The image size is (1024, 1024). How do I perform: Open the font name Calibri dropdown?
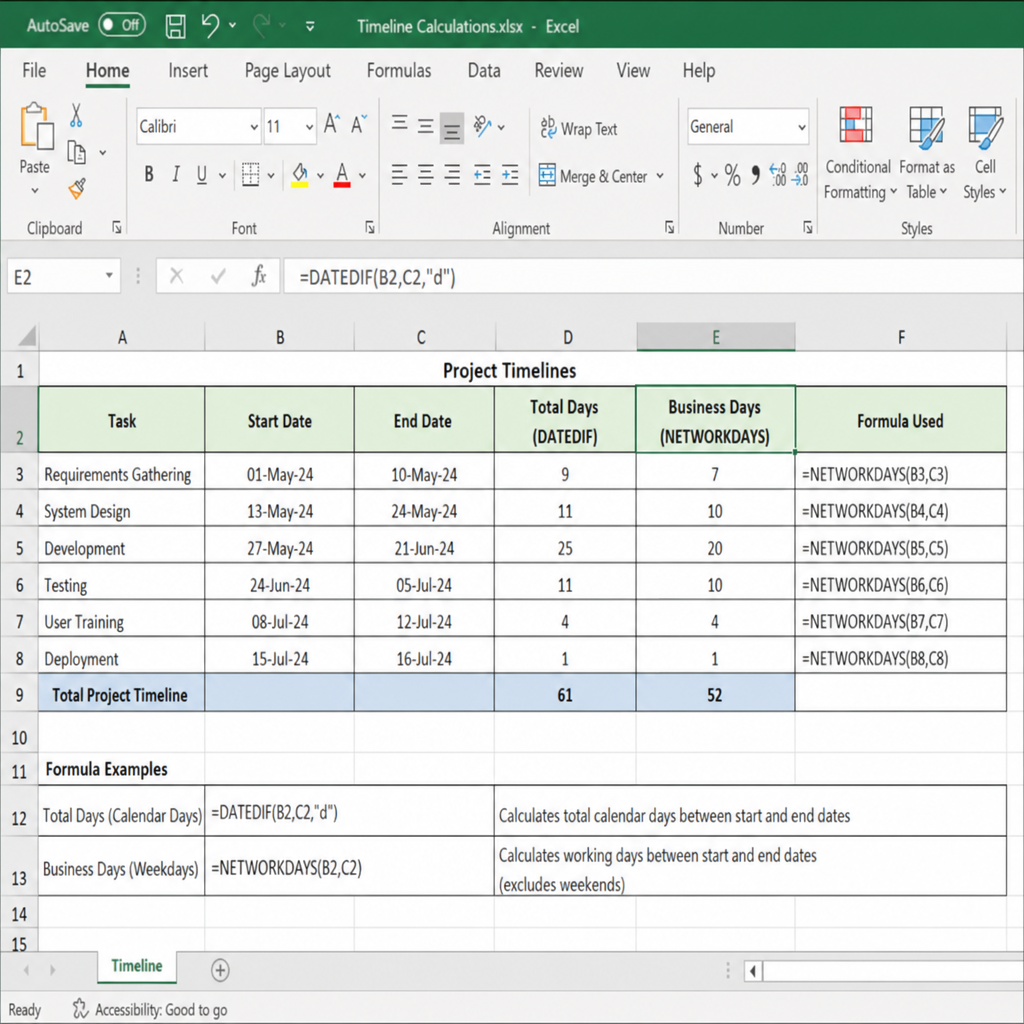254,127
